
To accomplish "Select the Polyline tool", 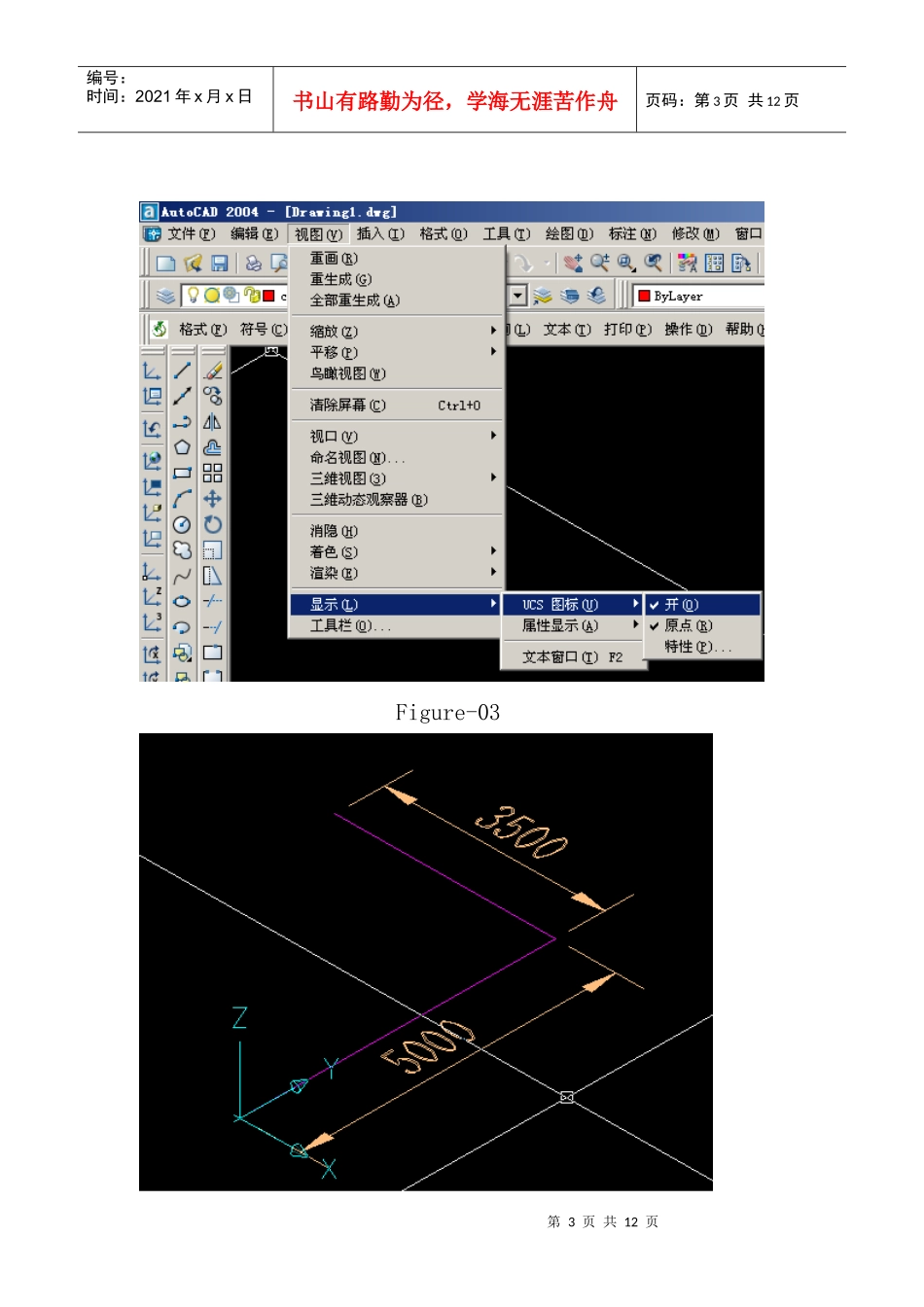I will (182, 422).
